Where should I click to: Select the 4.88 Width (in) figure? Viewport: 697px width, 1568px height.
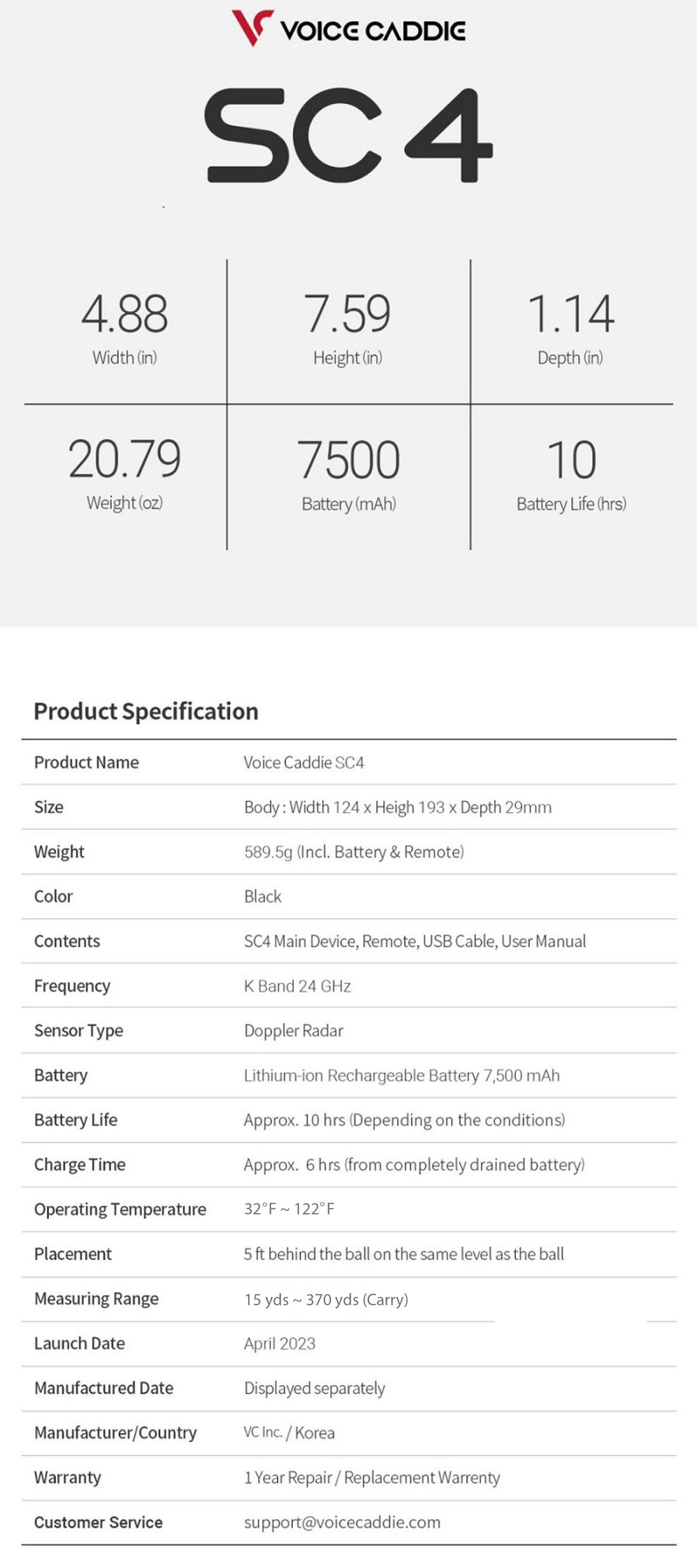(x=125, y=314)
